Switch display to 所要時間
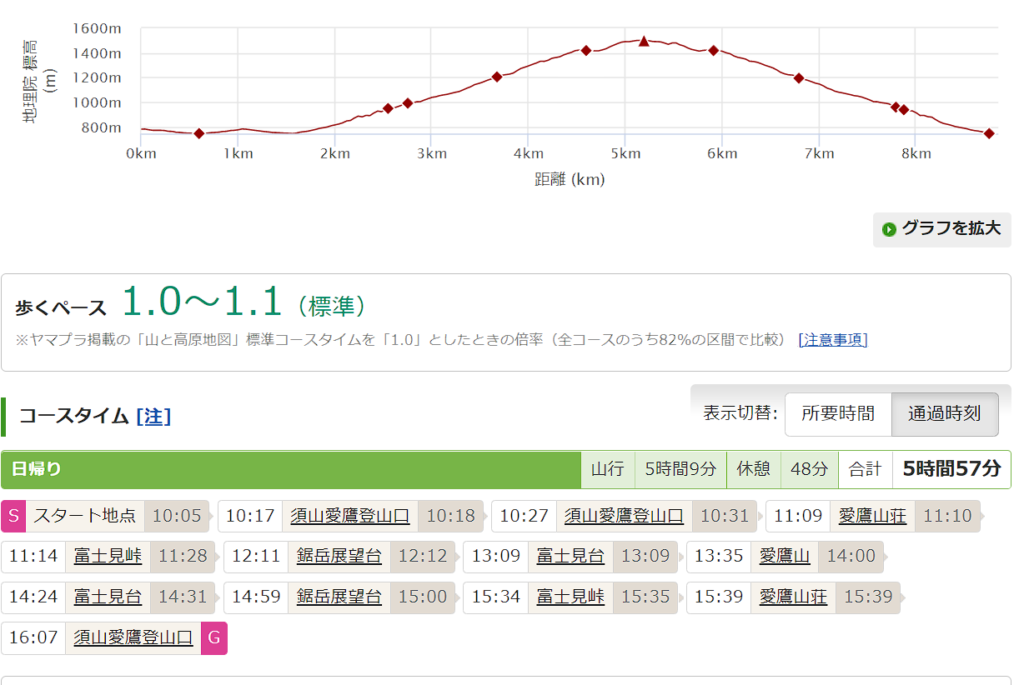This screenshot has height=685, width=1024. [838, 413]
